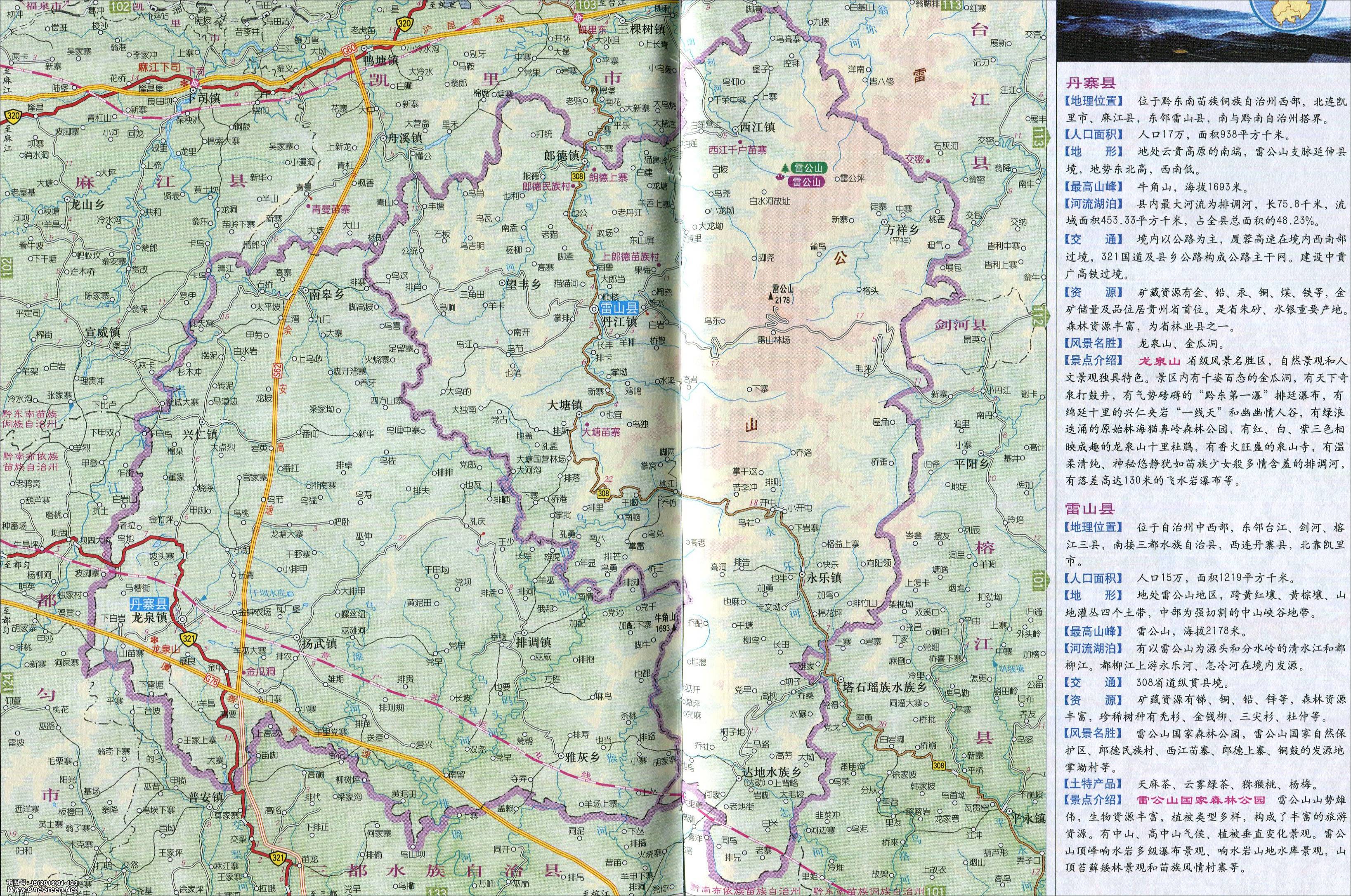This screenshot has width=1351, height=896.
Task: Click the 308 road shield near 郎德镇
Action: coord(579,177)
